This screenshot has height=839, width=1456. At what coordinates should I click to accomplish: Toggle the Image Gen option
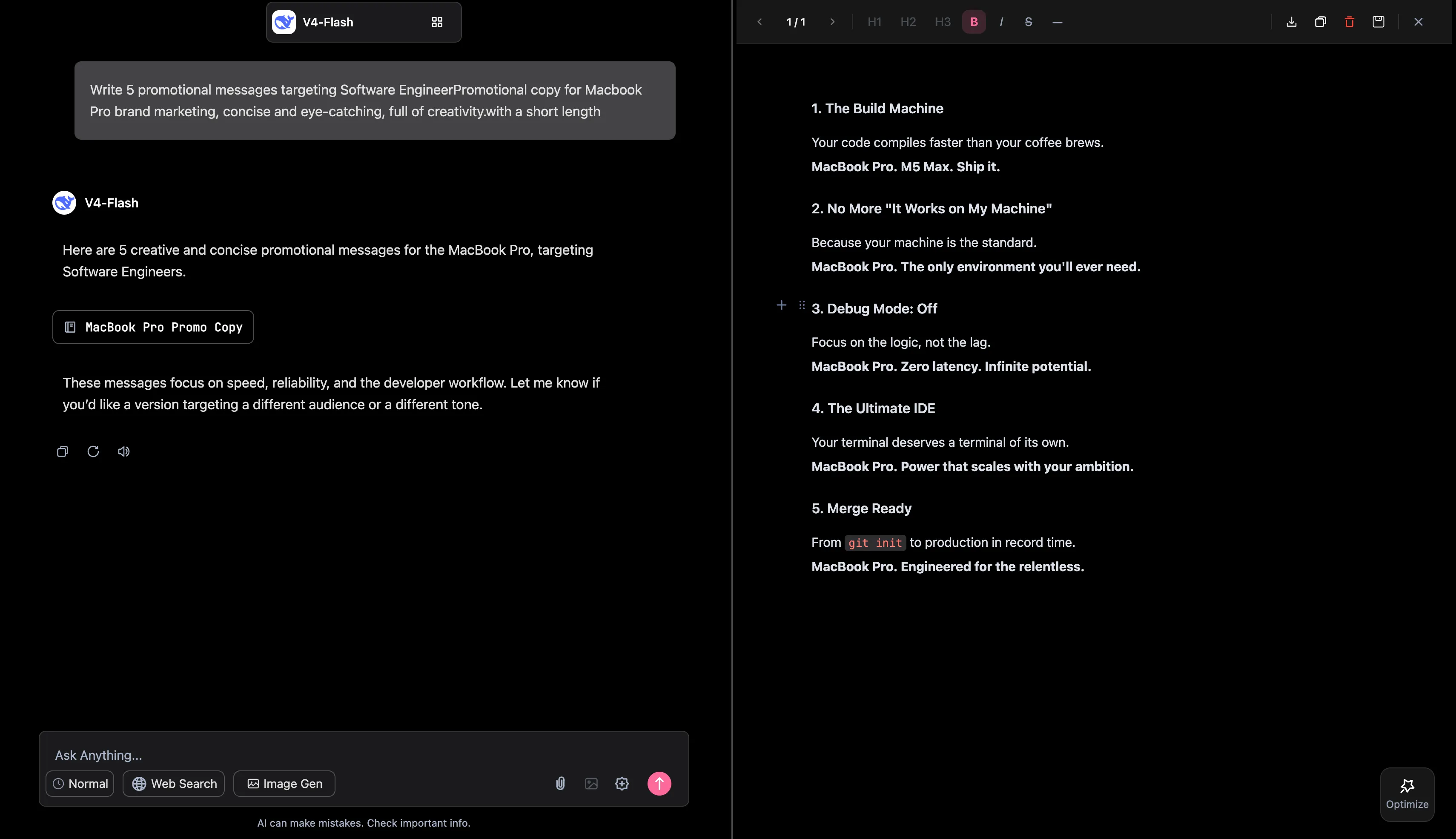tap(284, 784)
